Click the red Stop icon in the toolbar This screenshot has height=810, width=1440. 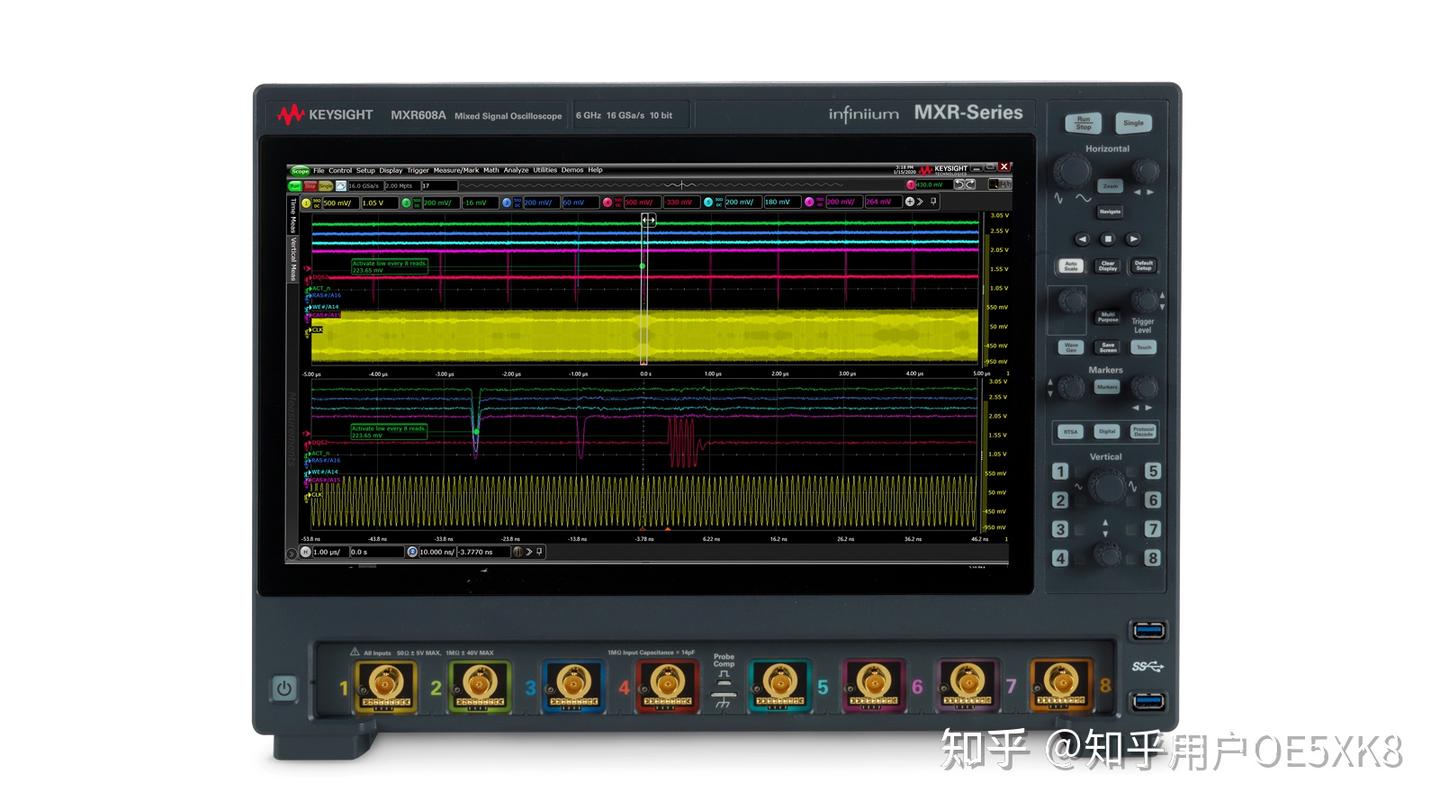click(x=309, y=186)
